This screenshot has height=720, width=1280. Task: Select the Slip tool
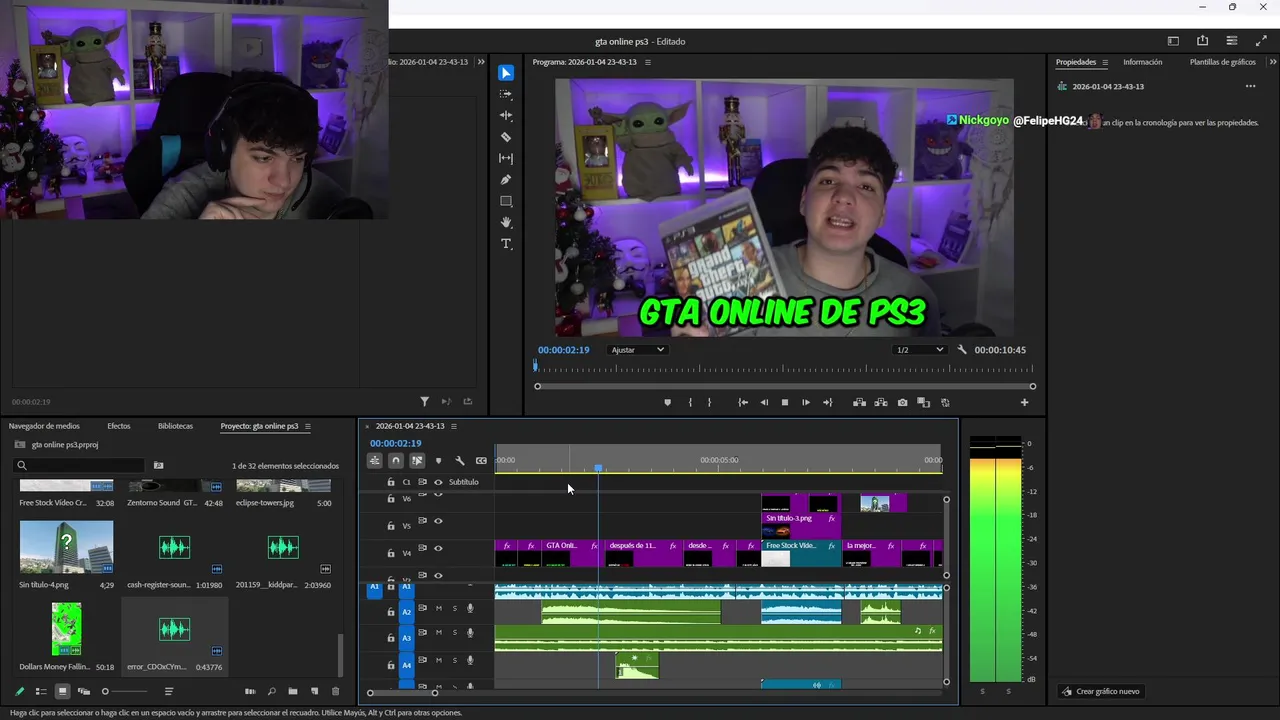506,158
